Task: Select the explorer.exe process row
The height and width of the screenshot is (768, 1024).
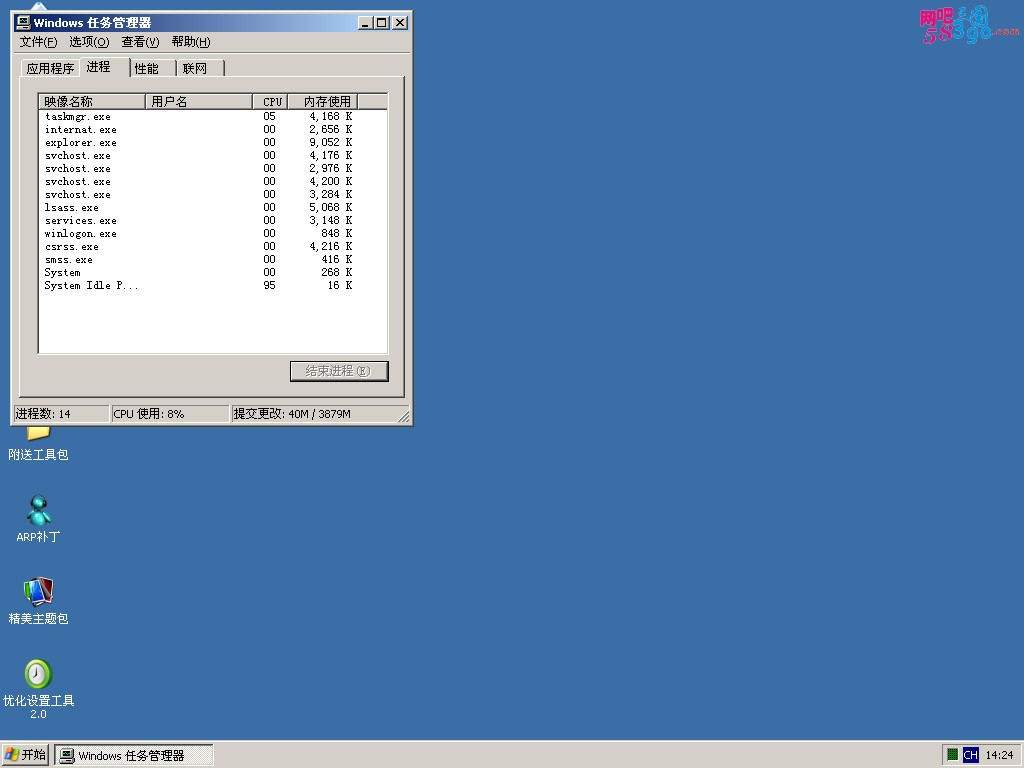Action: pyautogui.click(x=80, y=143)
